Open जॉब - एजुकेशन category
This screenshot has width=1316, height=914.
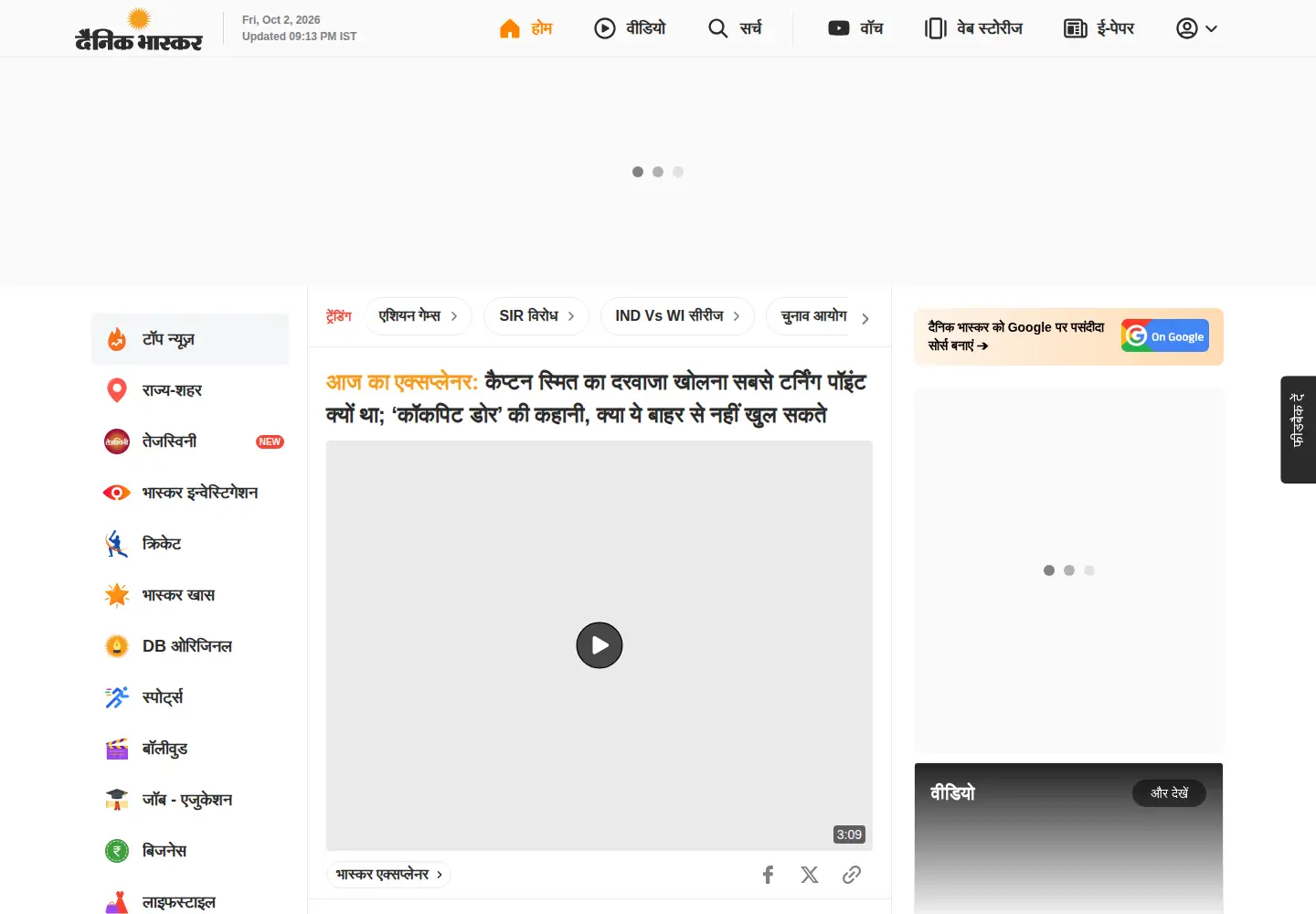[190, 800]
